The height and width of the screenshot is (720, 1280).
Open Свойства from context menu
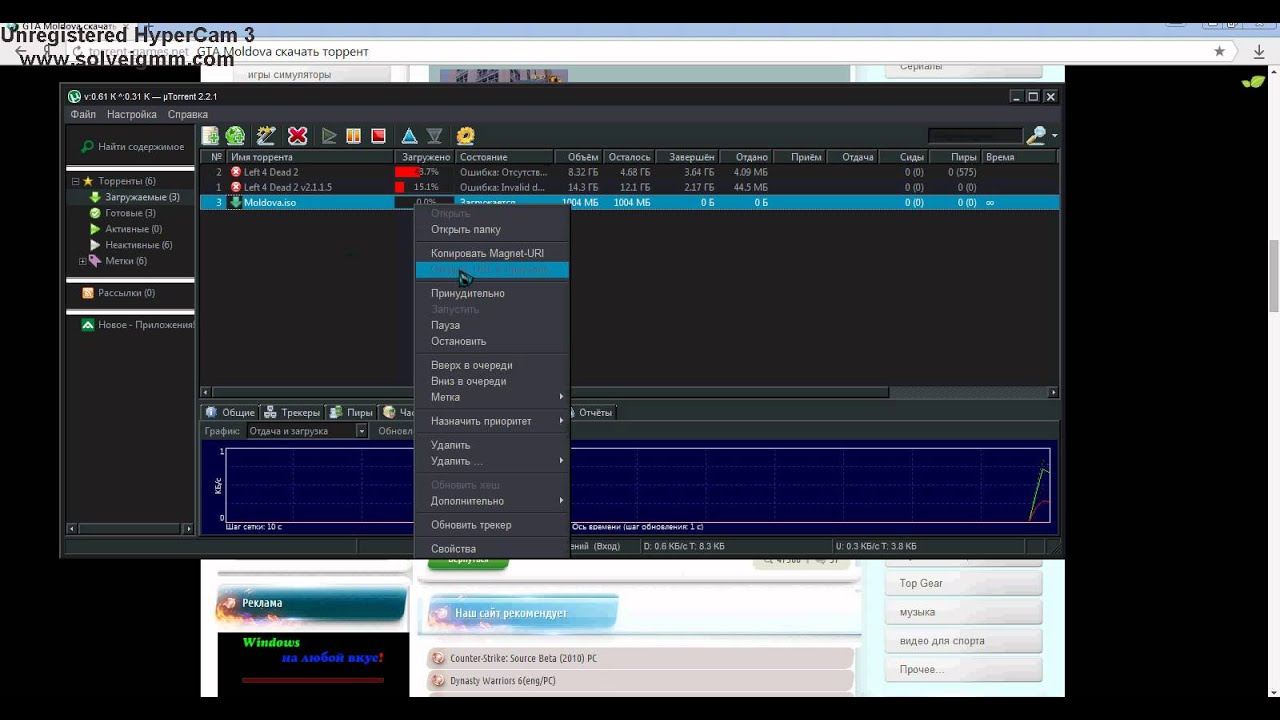click(492, 549)
